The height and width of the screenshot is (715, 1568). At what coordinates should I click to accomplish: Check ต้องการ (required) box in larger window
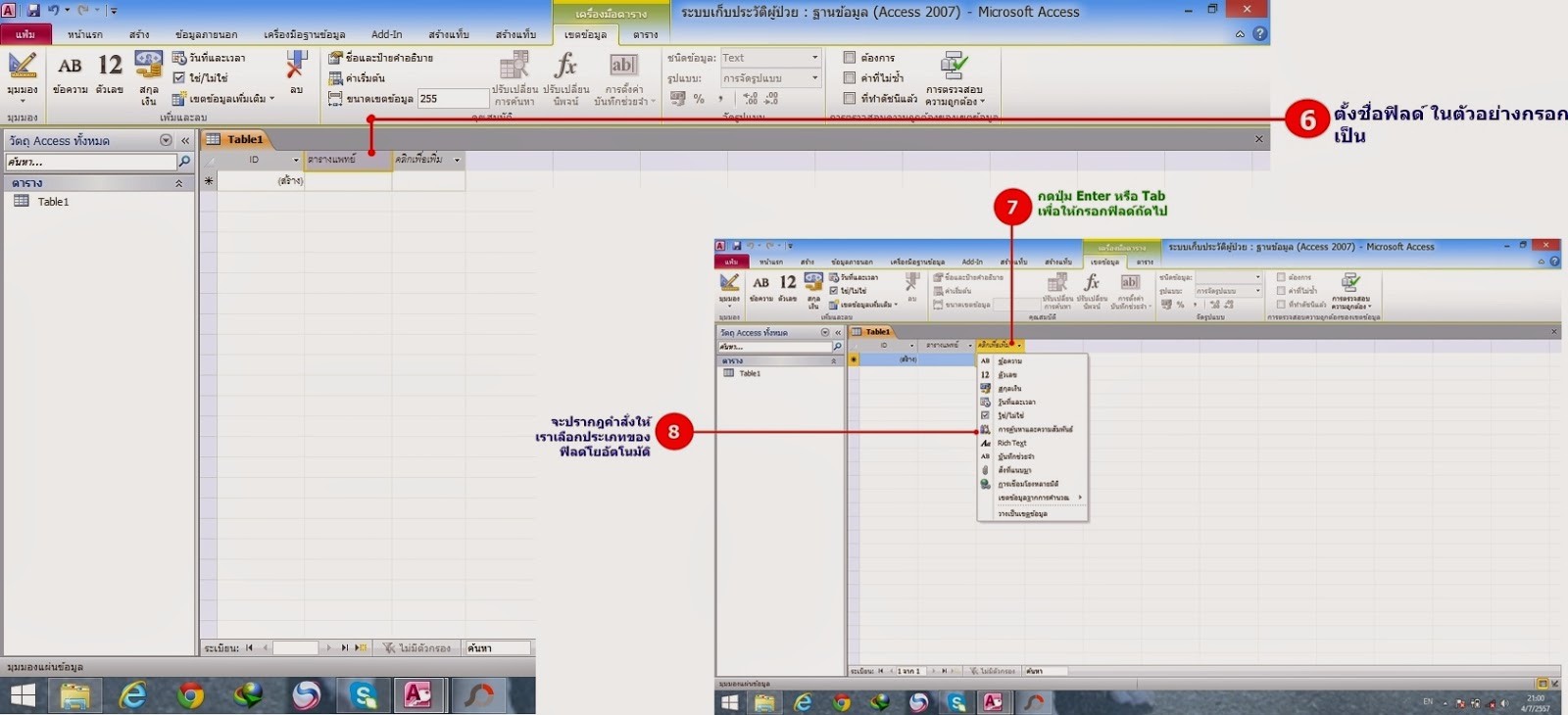pos(850,58)
